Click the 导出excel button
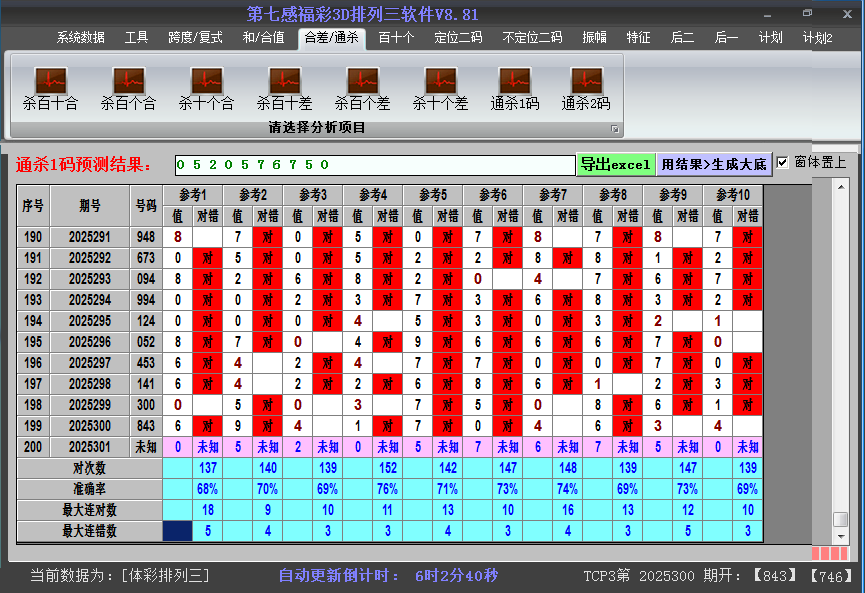 pos(615,164)
